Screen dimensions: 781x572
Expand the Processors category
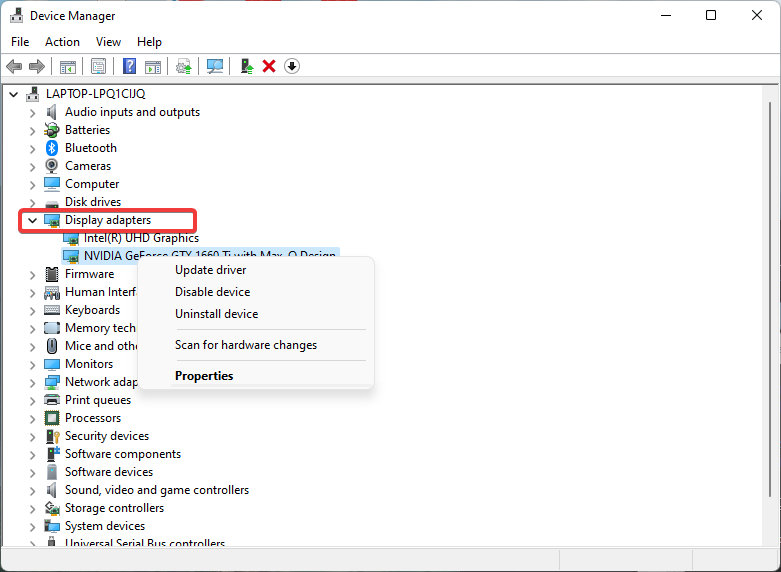click(32, 419)
